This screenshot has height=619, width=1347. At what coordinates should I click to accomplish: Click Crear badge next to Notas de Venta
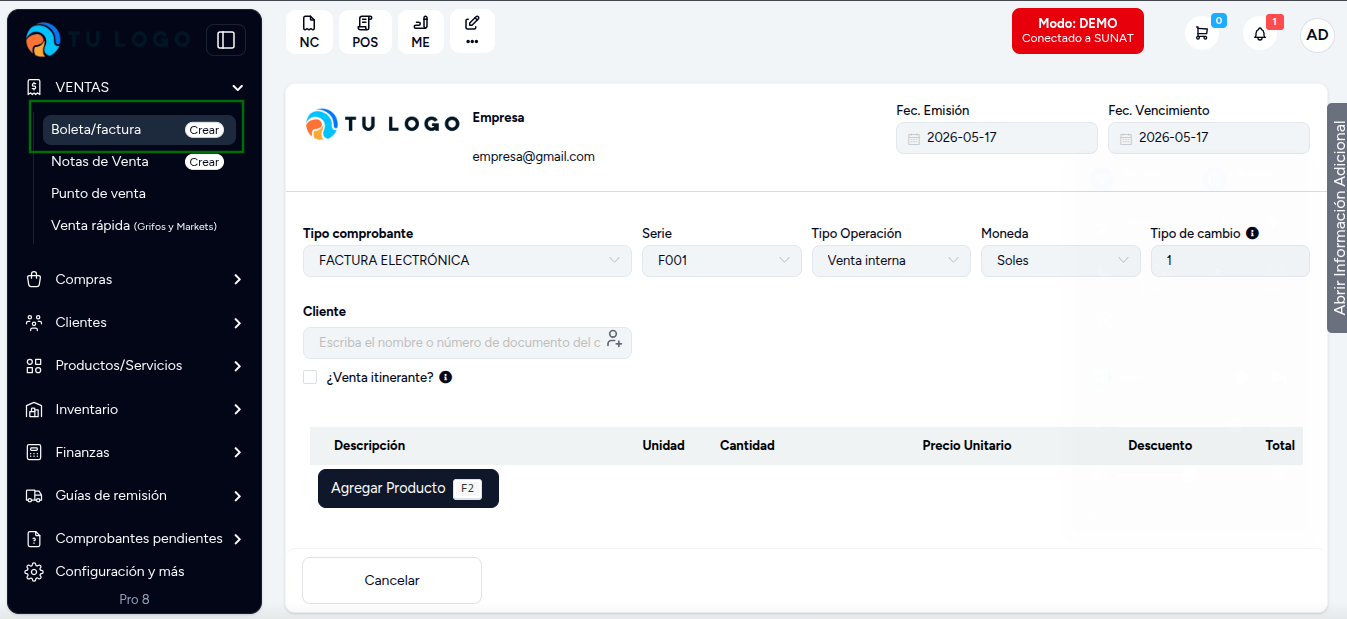[x=205, y=162]
